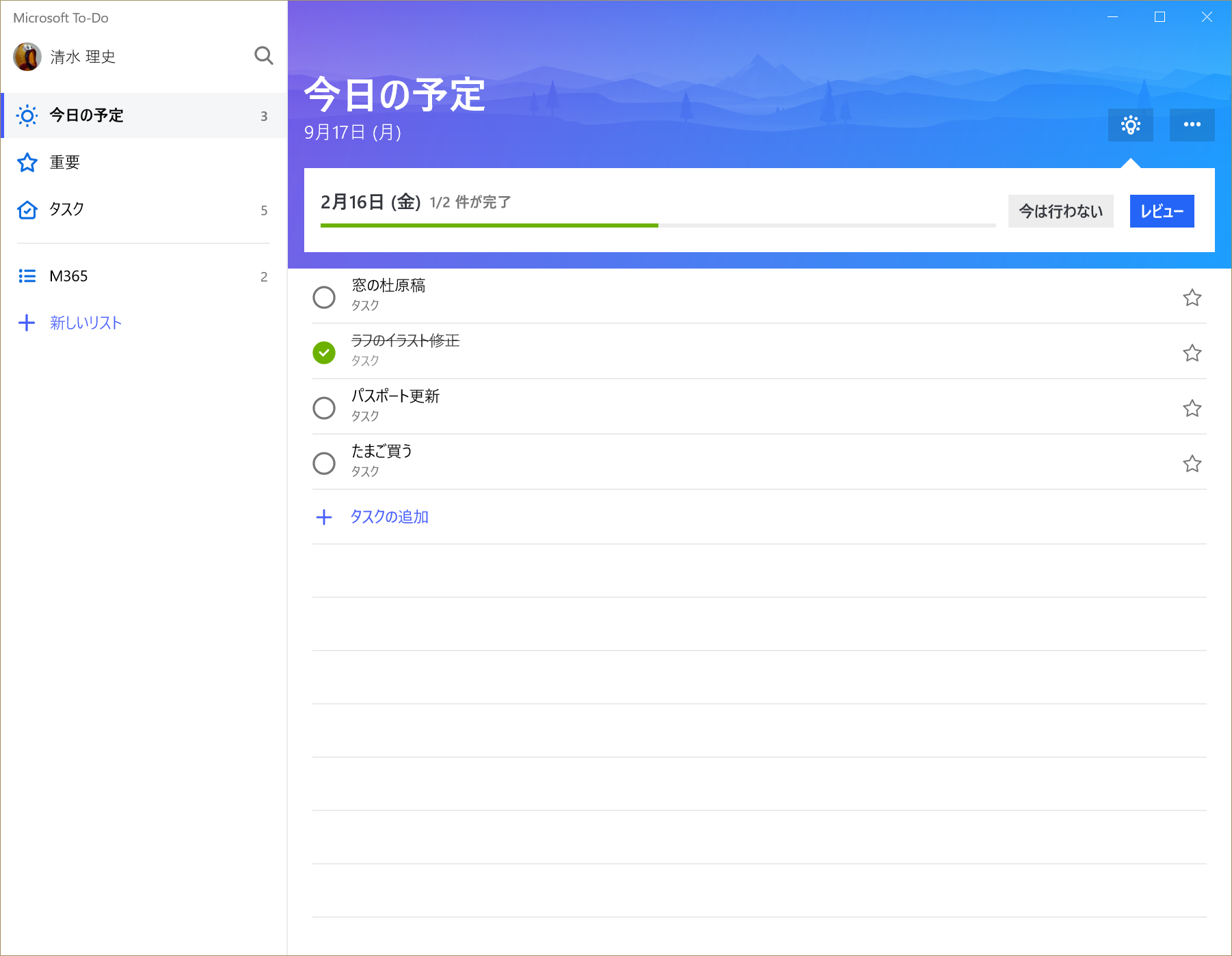Open suggestions via the lightbulb icon
Image resolution: width=1232 pixels, height=956 pixels.
[x=1130, y=124]
